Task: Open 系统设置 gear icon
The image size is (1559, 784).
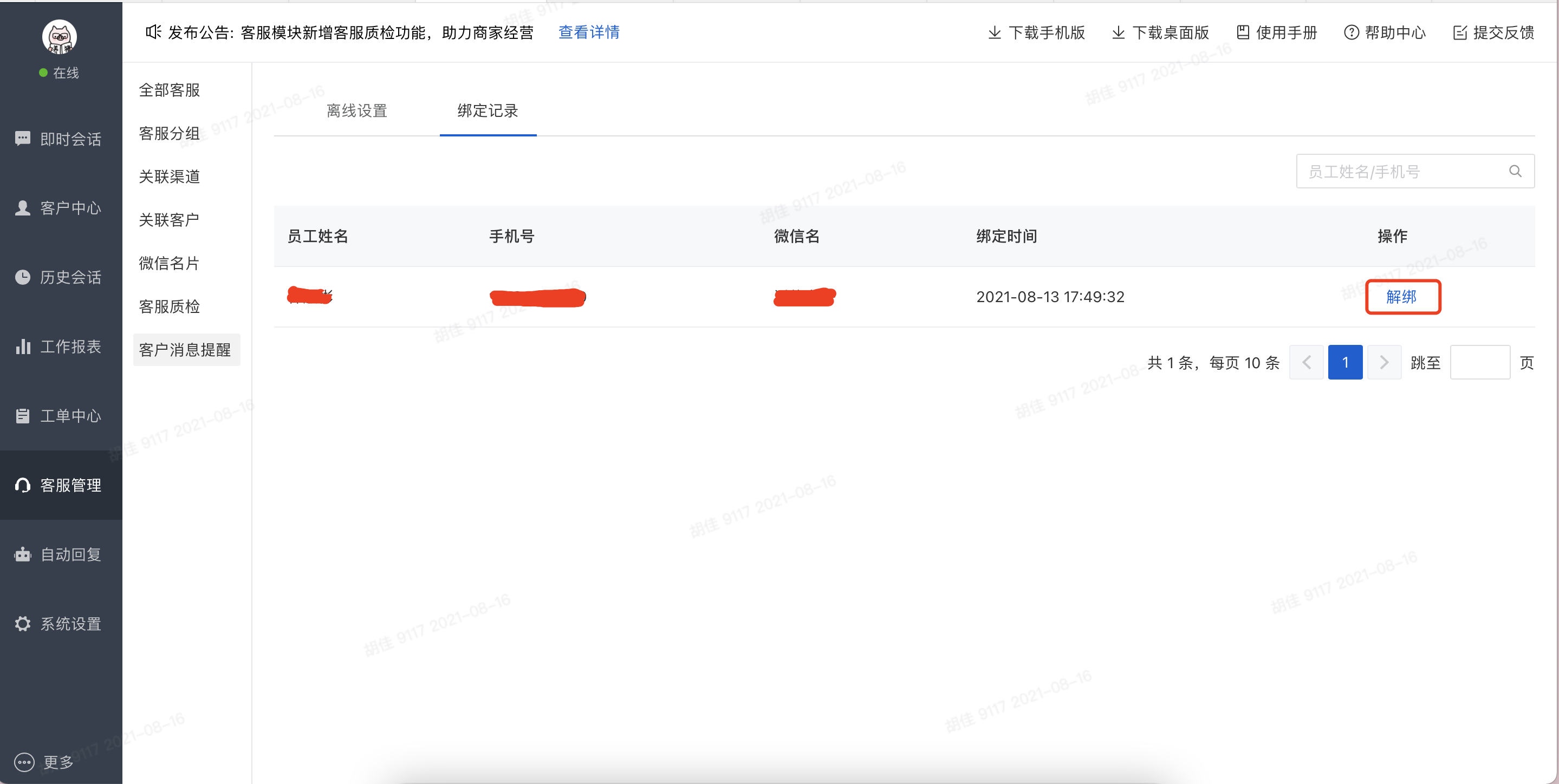Action: click(22, 624)
